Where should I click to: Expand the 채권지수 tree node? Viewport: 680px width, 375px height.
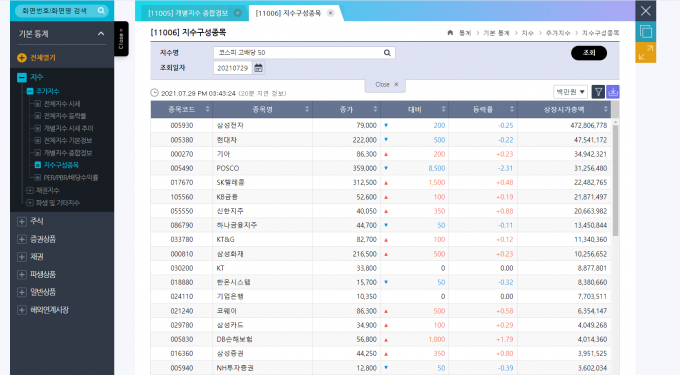point(30,190)
